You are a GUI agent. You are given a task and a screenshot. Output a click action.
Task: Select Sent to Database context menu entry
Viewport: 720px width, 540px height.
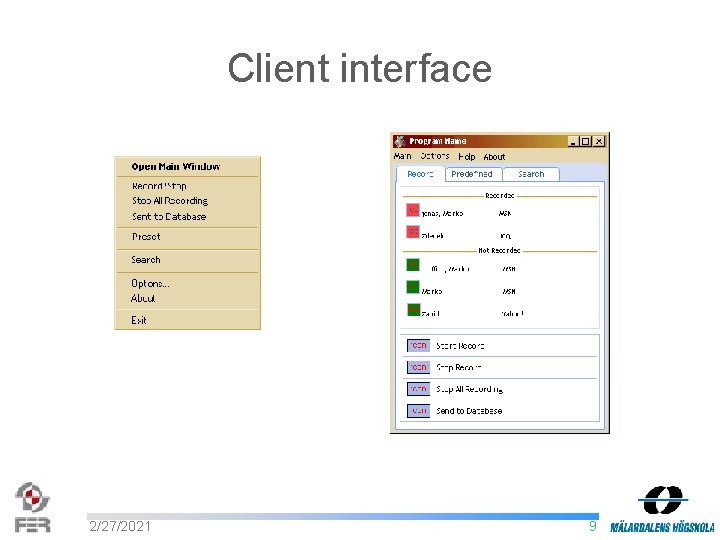[x=169, y=216]
